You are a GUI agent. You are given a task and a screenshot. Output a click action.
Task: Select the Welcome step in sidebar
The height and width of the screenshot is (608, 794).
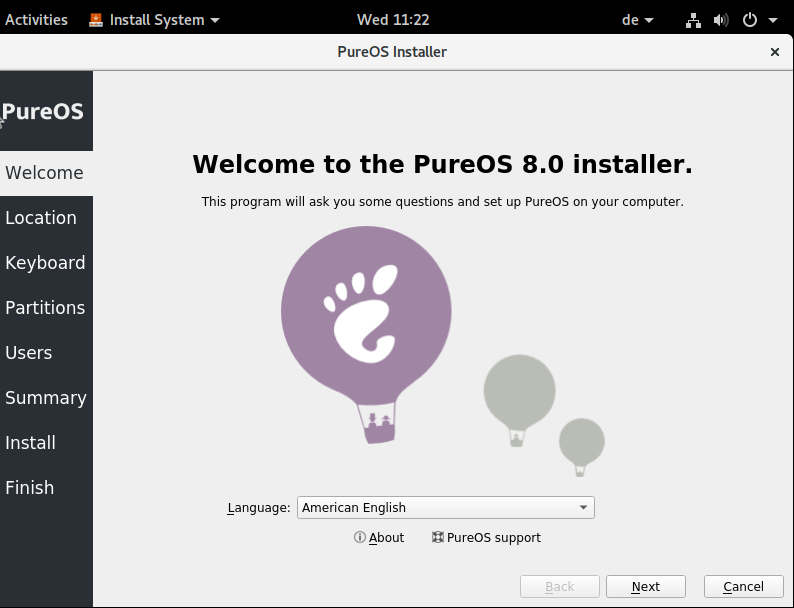pyautogui.click(x=45, y=173)
